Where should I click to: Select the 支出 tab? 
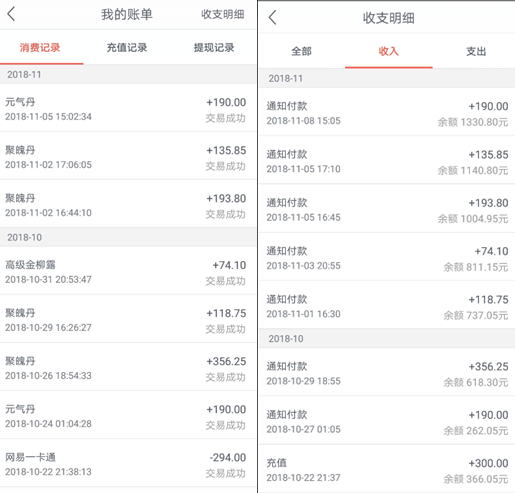[476, 51]
